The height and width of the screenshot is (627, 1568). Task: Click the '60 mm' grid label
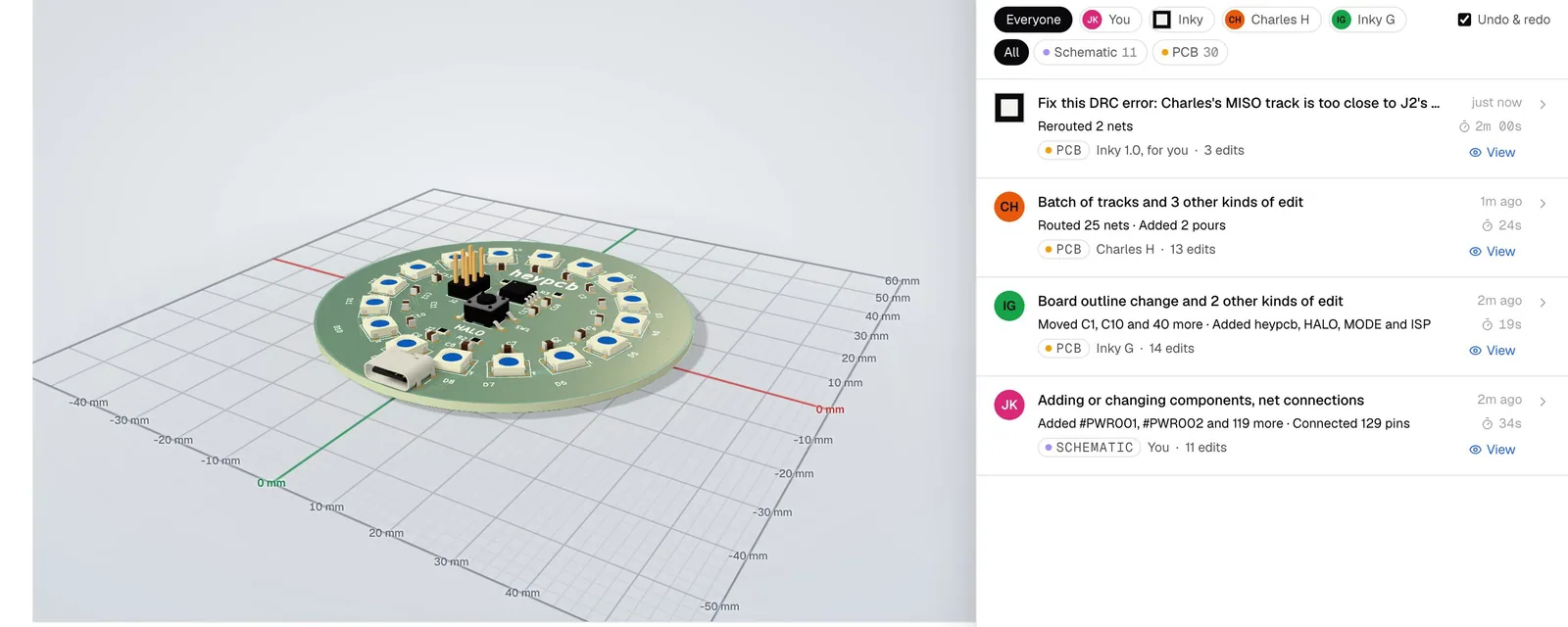click(x=902, y=281)
